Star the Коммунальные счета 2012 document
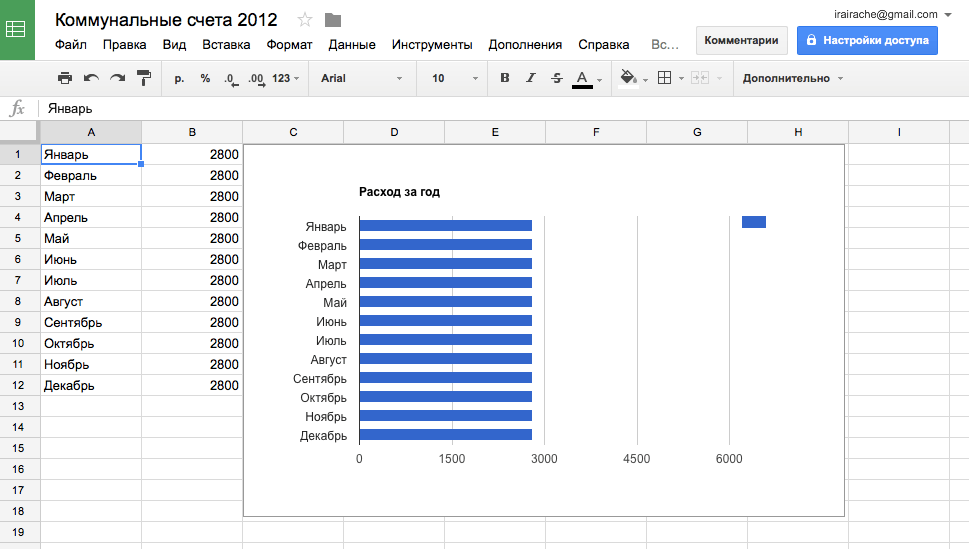Image resolution: width=969 pixels, height=549 pixels. click(305, 20)
